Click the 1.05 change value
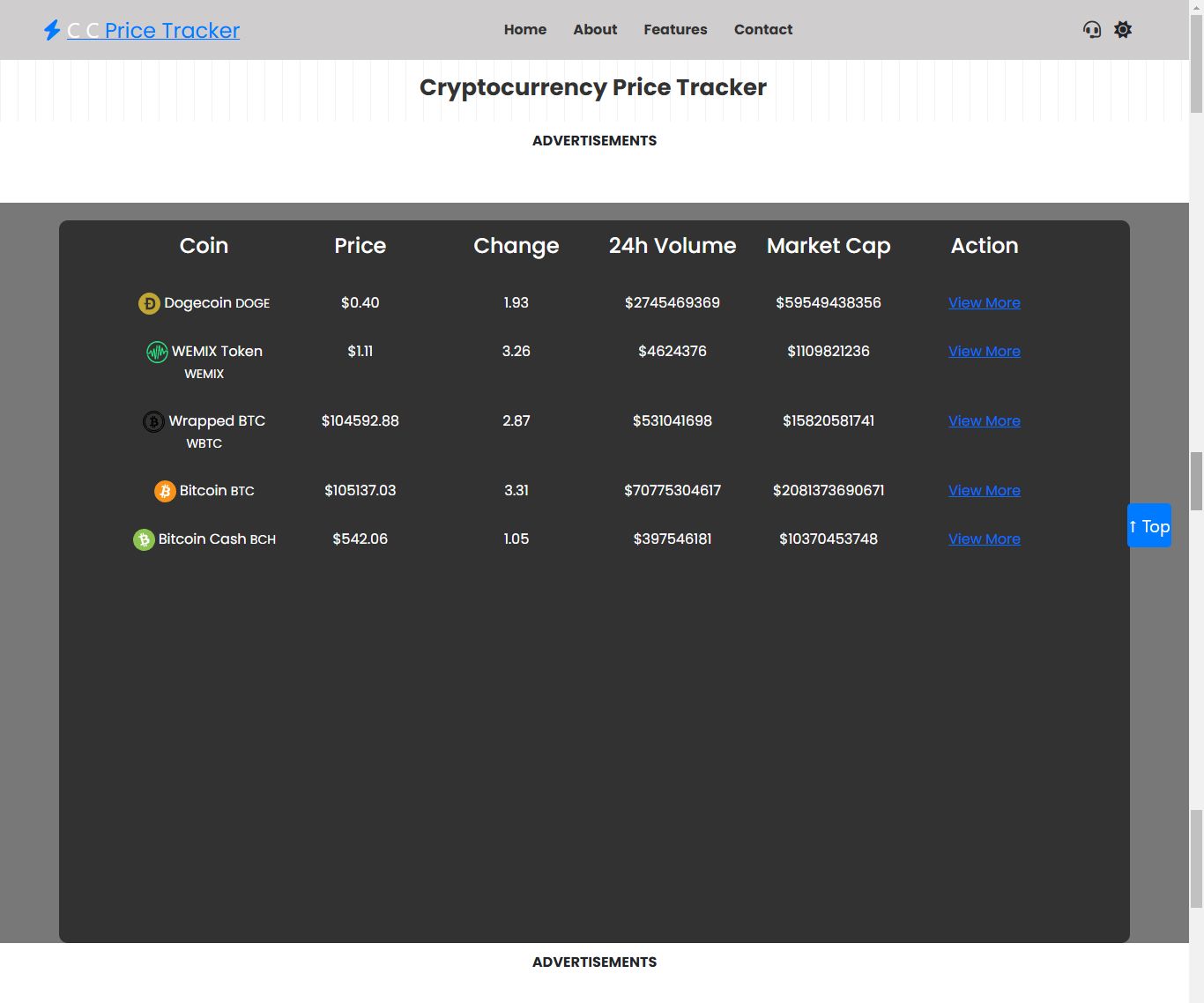 click(x=517, y=539)
